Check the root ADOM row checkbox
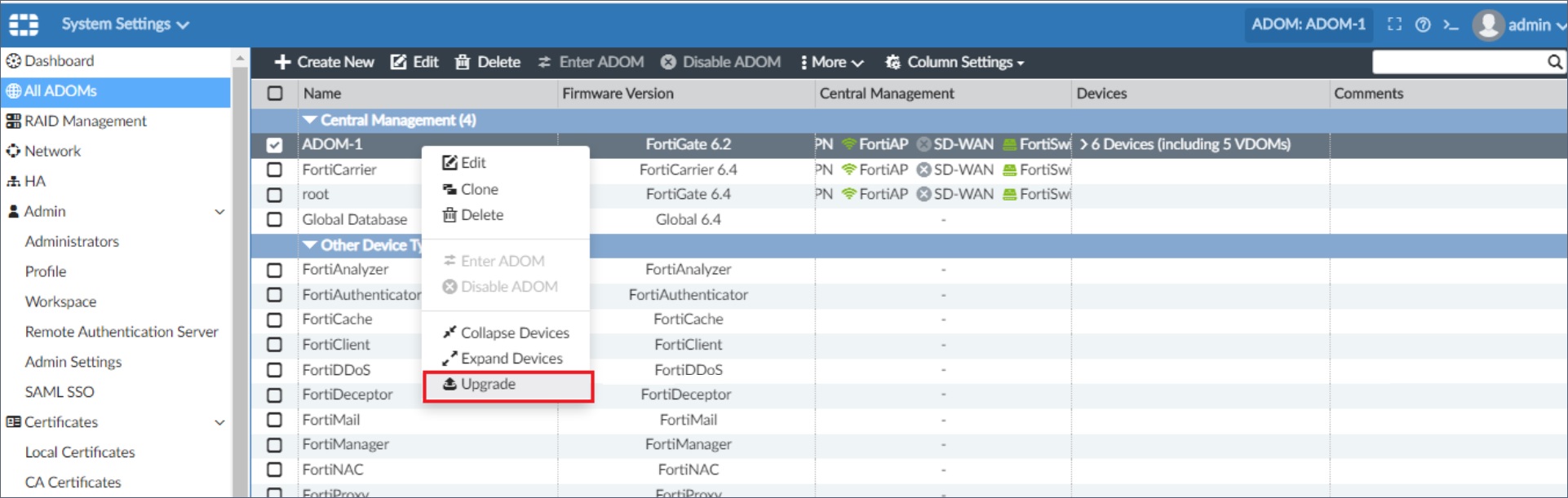Viewport: 1568px width, 498px height. point(275,195)
